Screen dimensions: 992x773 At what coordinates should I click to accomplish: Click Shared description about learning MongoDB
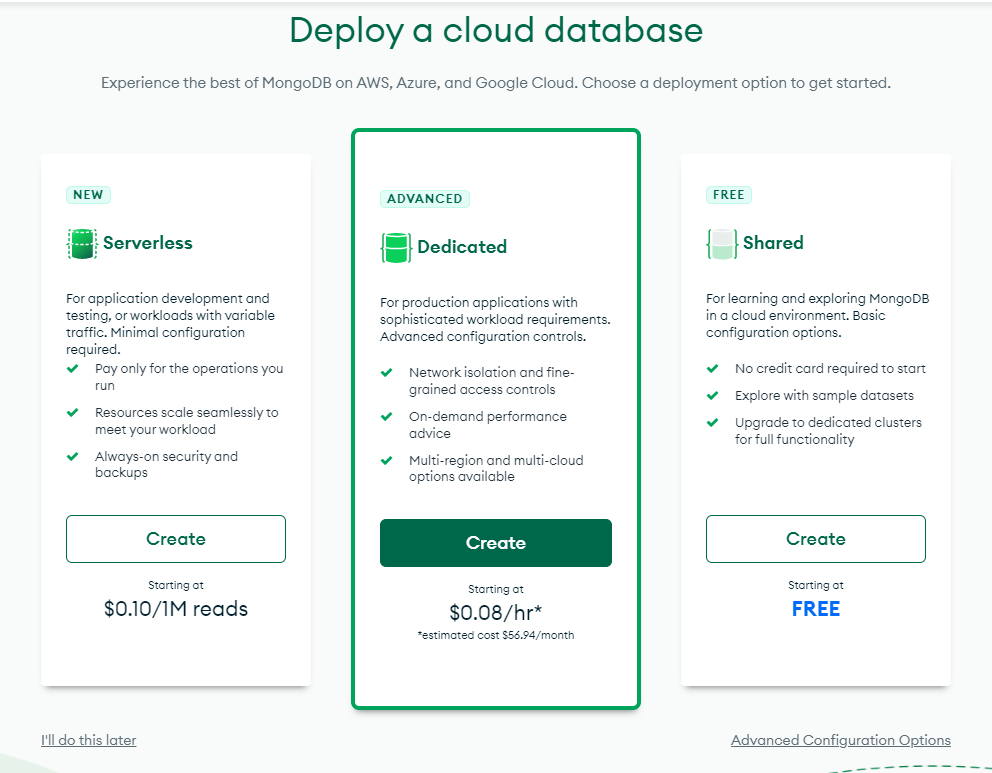(x=817, y=315)
